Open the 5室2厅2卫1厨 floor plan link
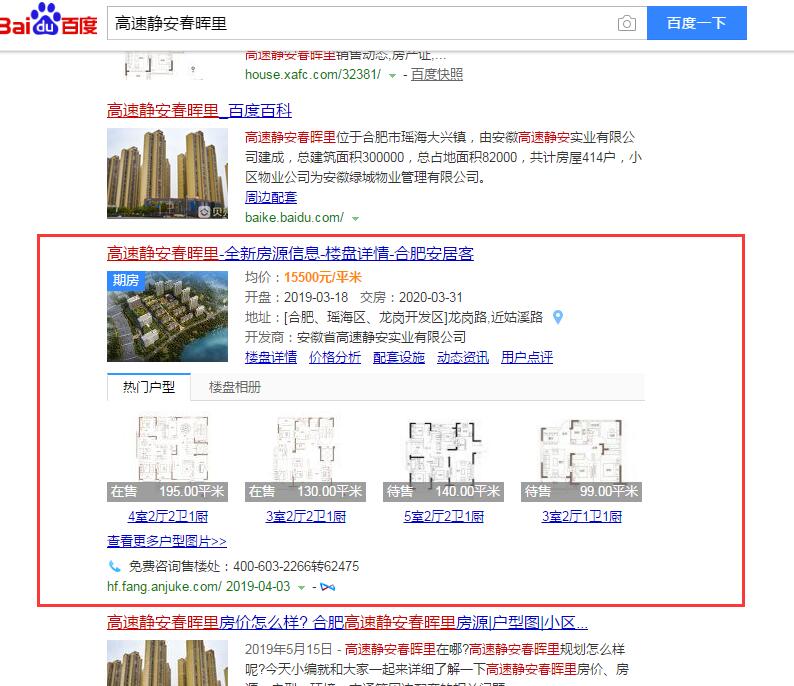The width and height of the screenshot is (794, 686). tap(444, 516)
